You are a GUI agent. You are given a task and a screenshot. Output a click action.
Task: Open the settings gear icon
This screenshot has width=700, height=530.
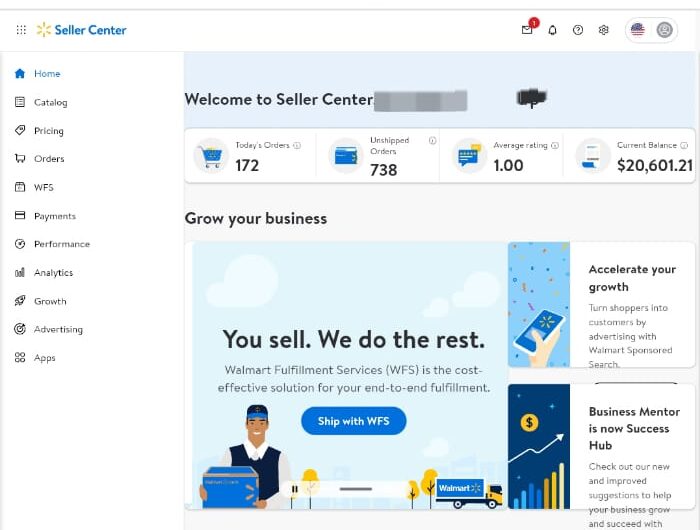(x=604, y=30)
